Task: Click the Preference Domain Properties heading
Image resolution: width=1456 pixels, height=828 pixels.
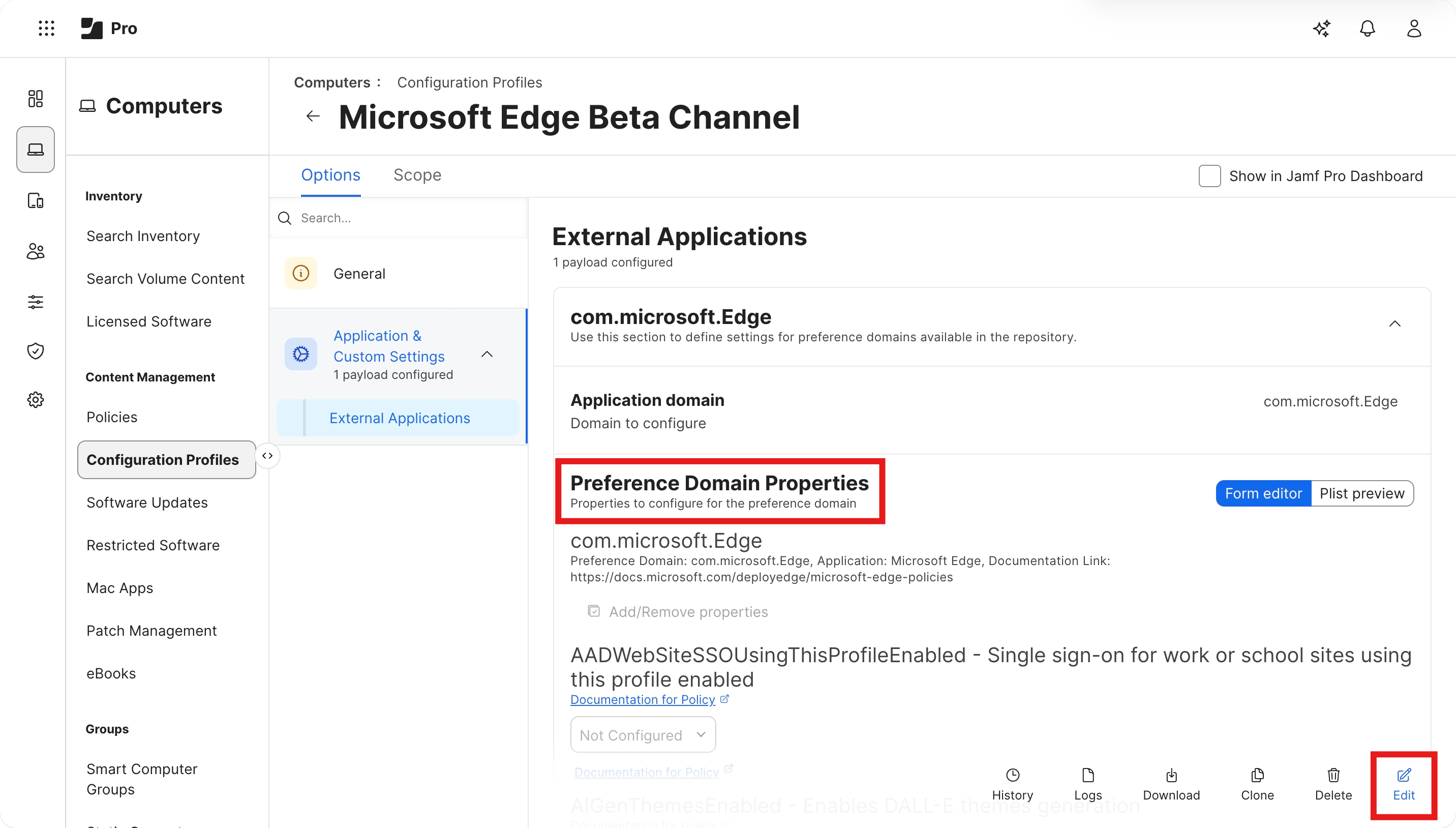Action: (719, 483)
